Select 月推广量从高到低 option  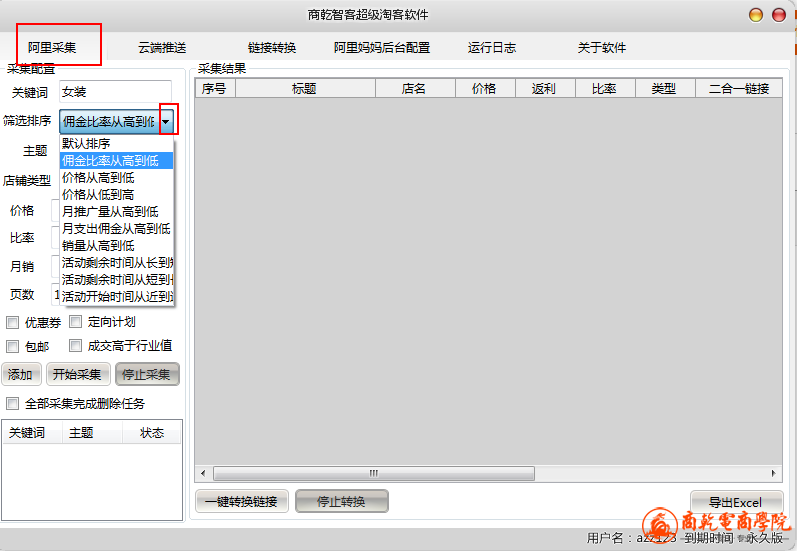(117, 211)
